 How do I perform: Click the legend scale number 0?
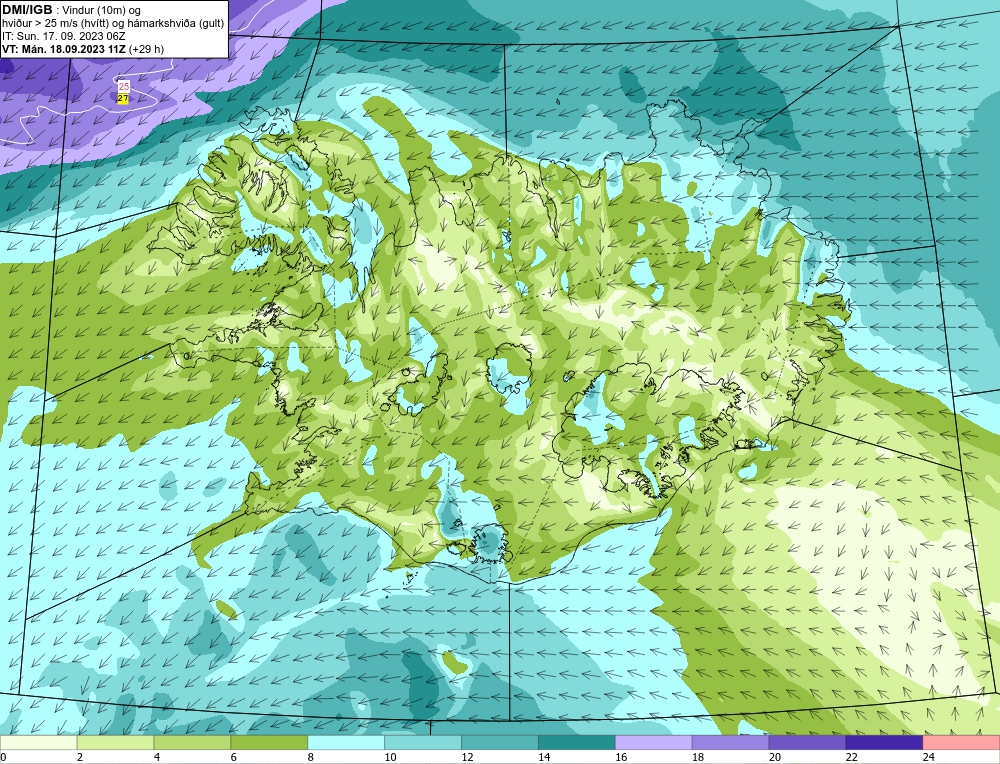[4, 757]
